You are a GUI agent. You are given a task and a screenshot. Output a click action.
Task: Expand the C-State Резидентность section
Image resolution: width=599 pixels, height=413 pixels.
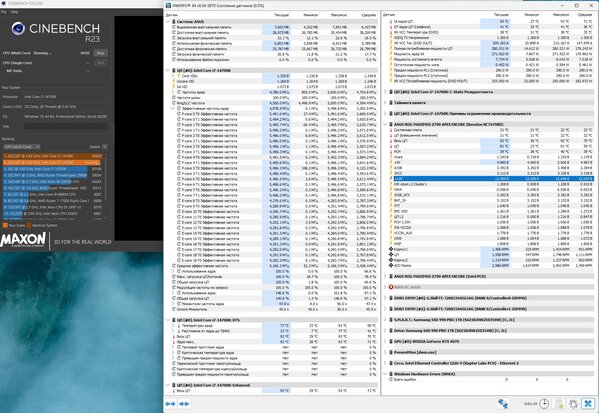pyautogui.click(x=385, y=92)
